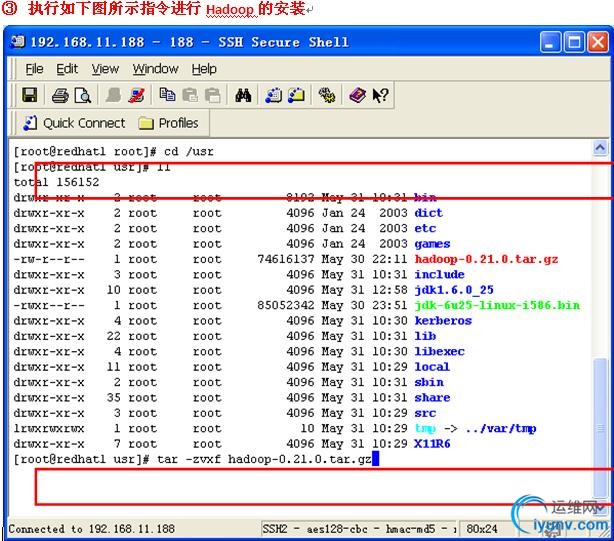Open New File Transfer window icon
The height and width of the screenshot is (541, 614).
point(296,95)
